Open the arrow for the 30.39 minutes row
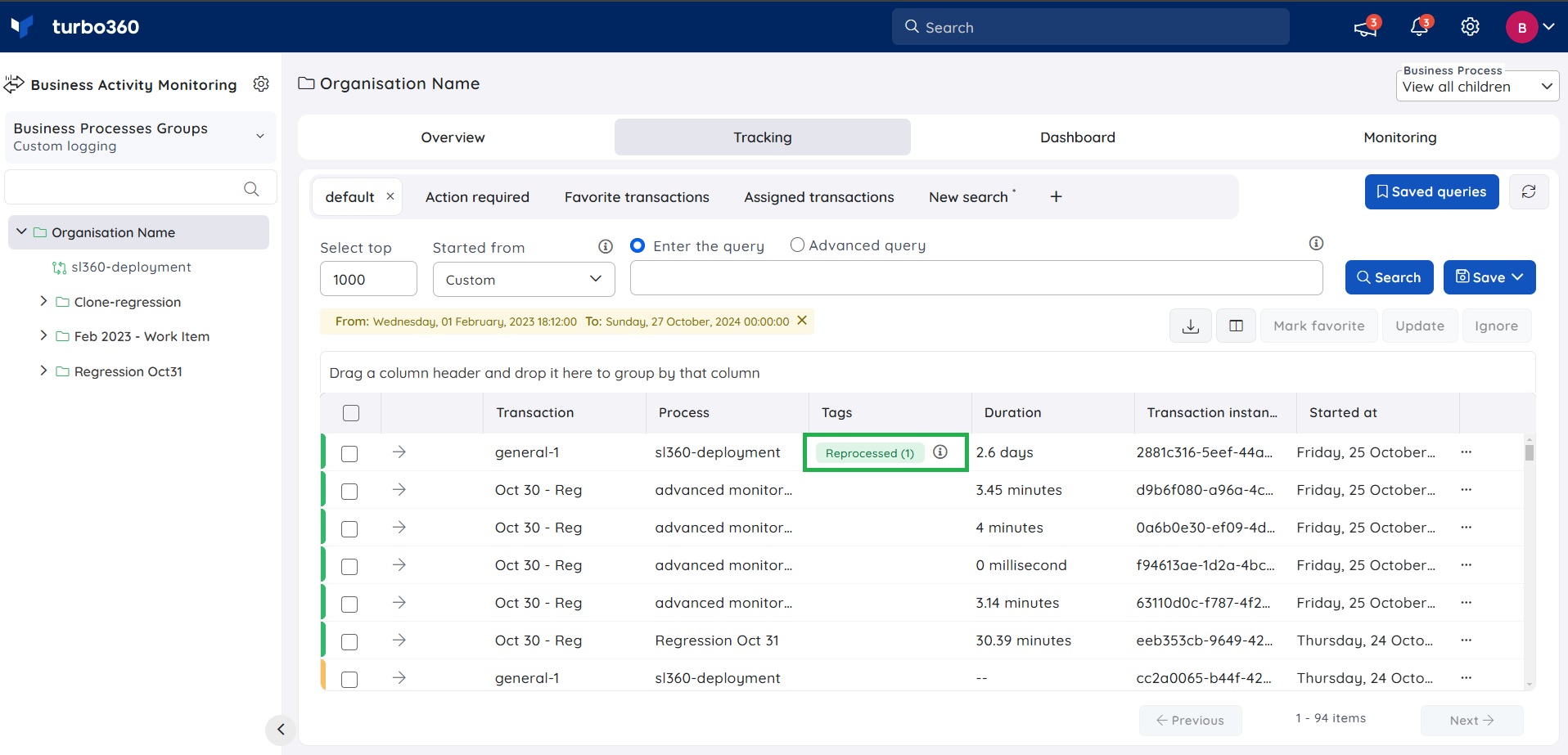This screenshot has width=1568, height=755. (399, 640)
